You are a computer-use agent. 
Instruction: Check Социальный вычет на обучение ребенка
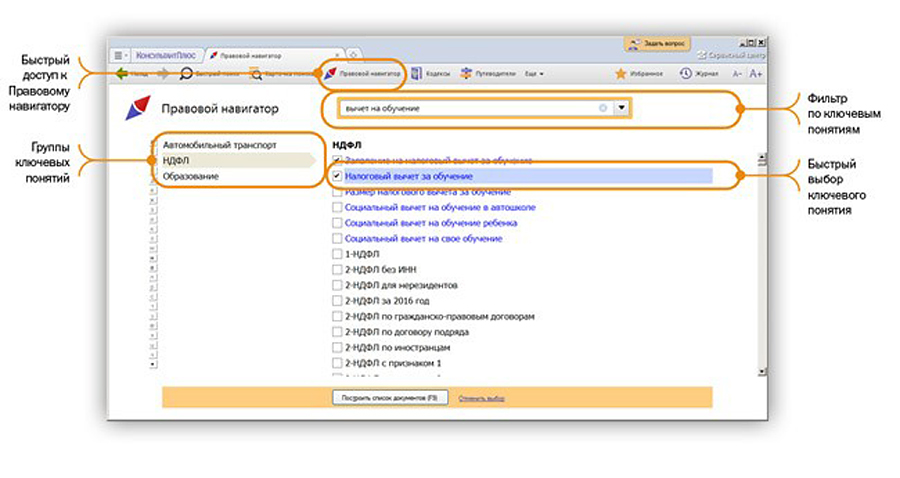[x=337, y=223]
